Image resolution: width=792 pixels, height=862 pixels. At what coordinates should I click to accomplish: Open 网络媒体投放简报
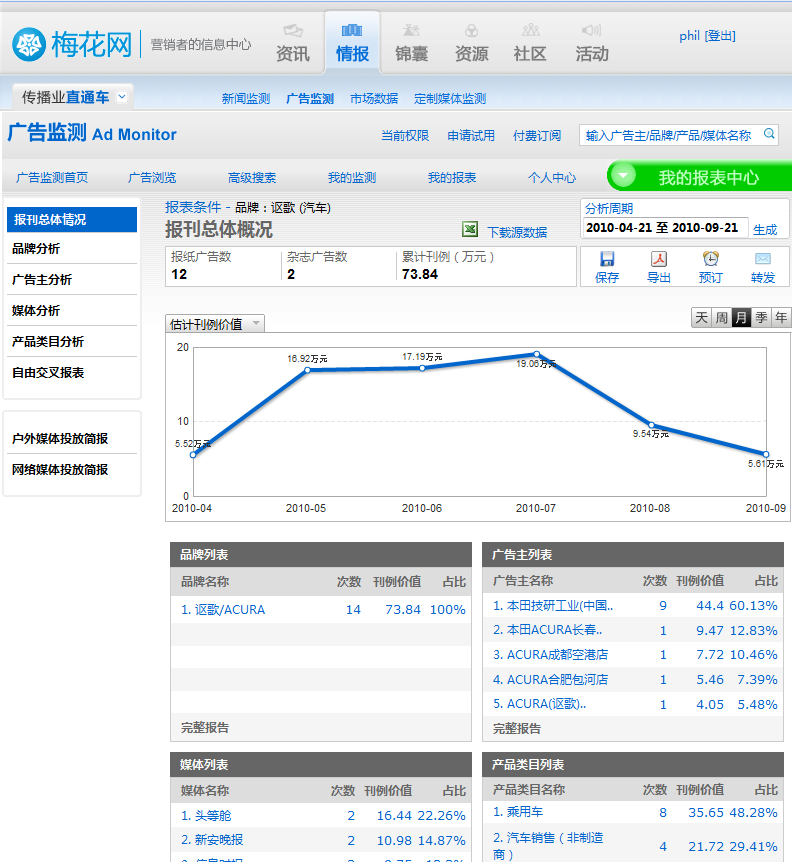[x=60, y=469]
